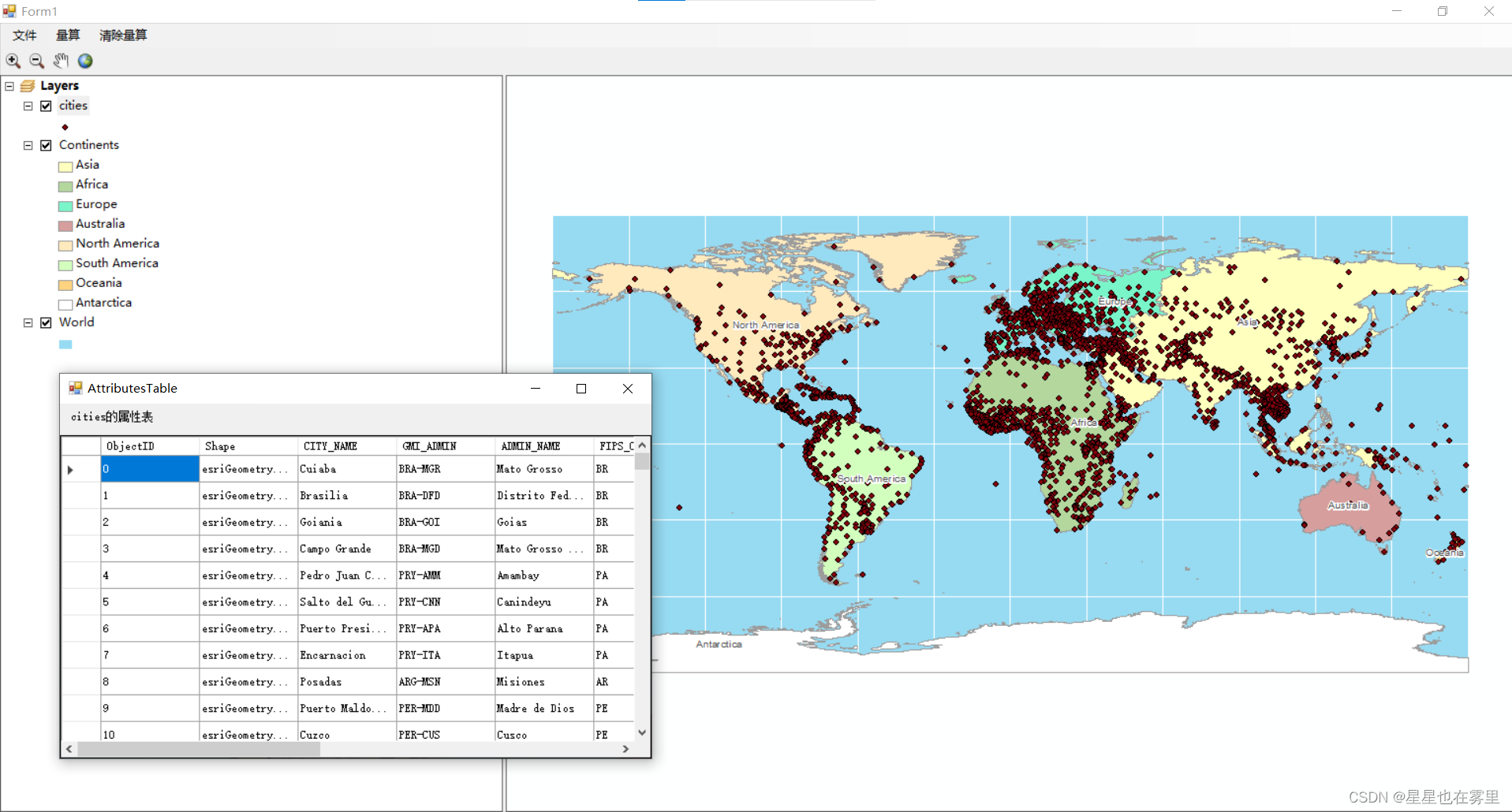Select the World layer name
Screen dimensions: 1512x812
tap(77, 322)
